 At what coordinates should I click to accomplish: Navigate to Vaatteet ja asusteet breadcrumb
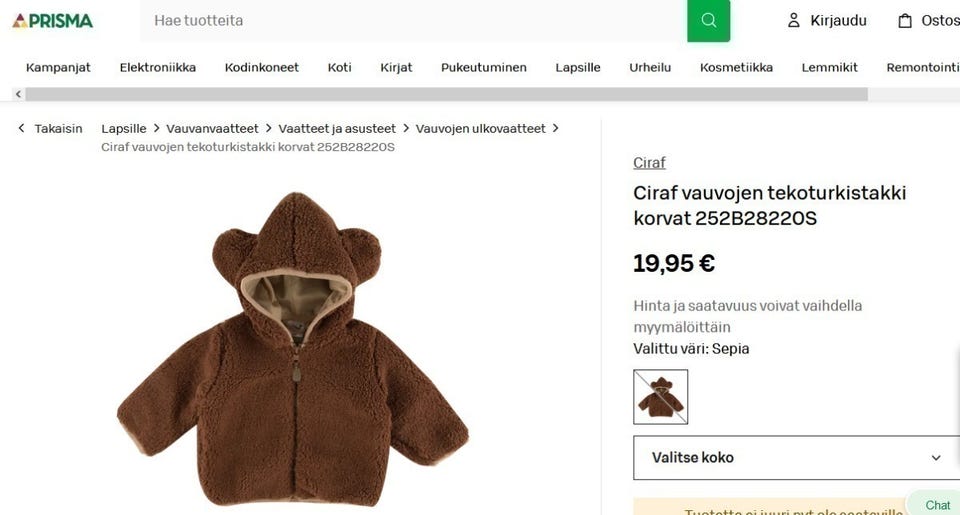(x=337, y=129)
